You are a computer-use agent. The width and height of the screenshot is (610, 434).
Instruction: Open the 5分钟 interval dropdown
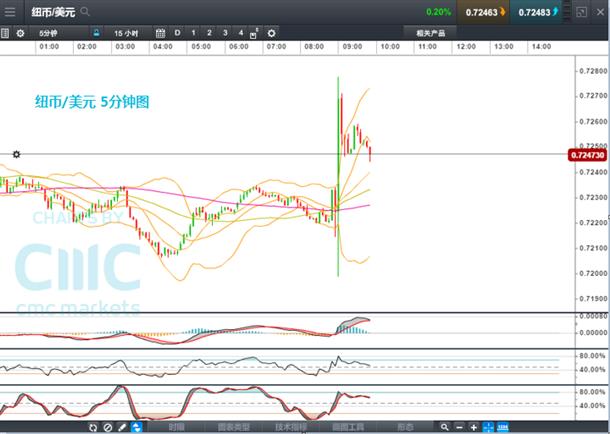58,33
